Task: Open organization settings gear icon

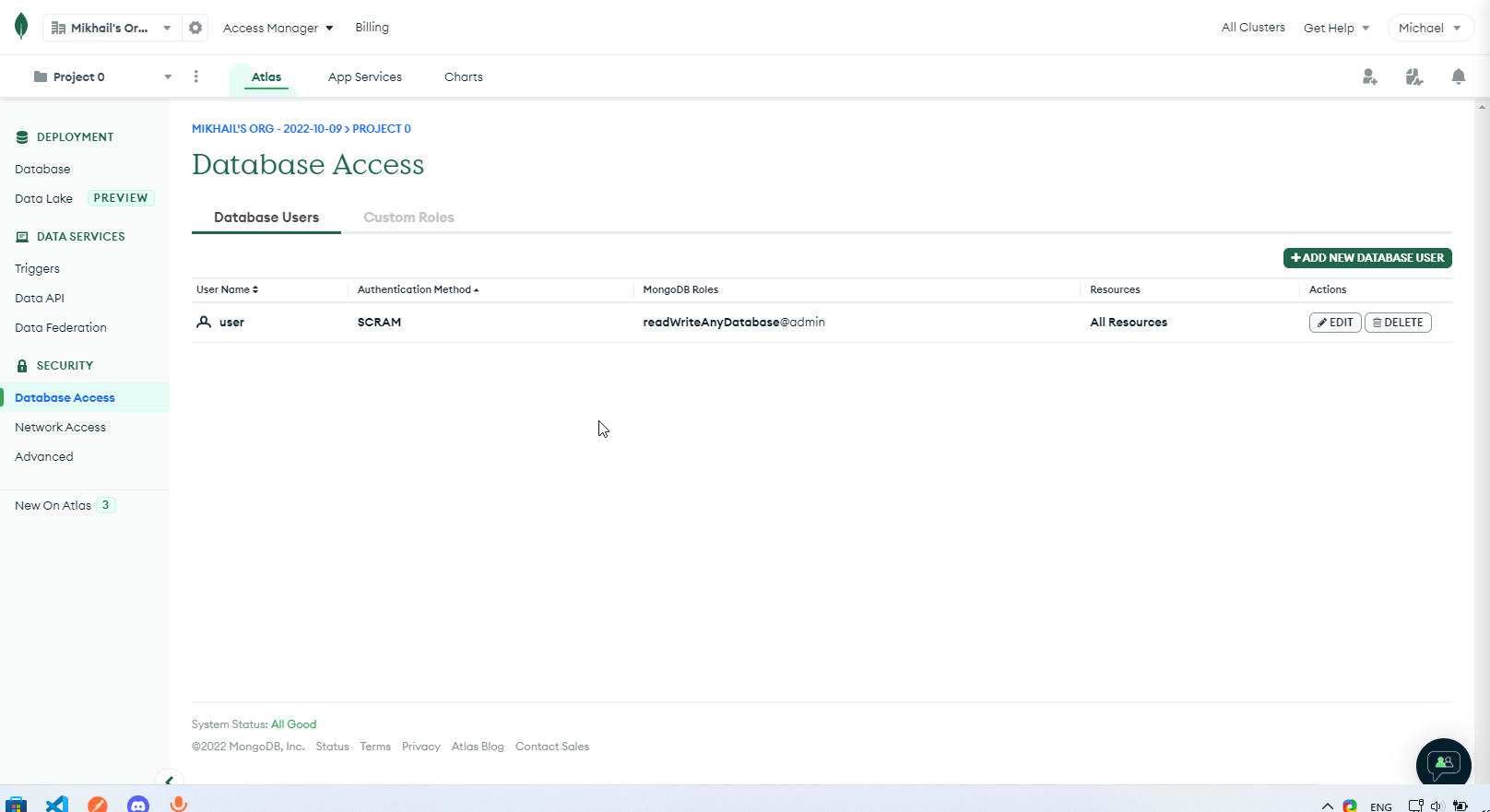Action: click(195, 28)
